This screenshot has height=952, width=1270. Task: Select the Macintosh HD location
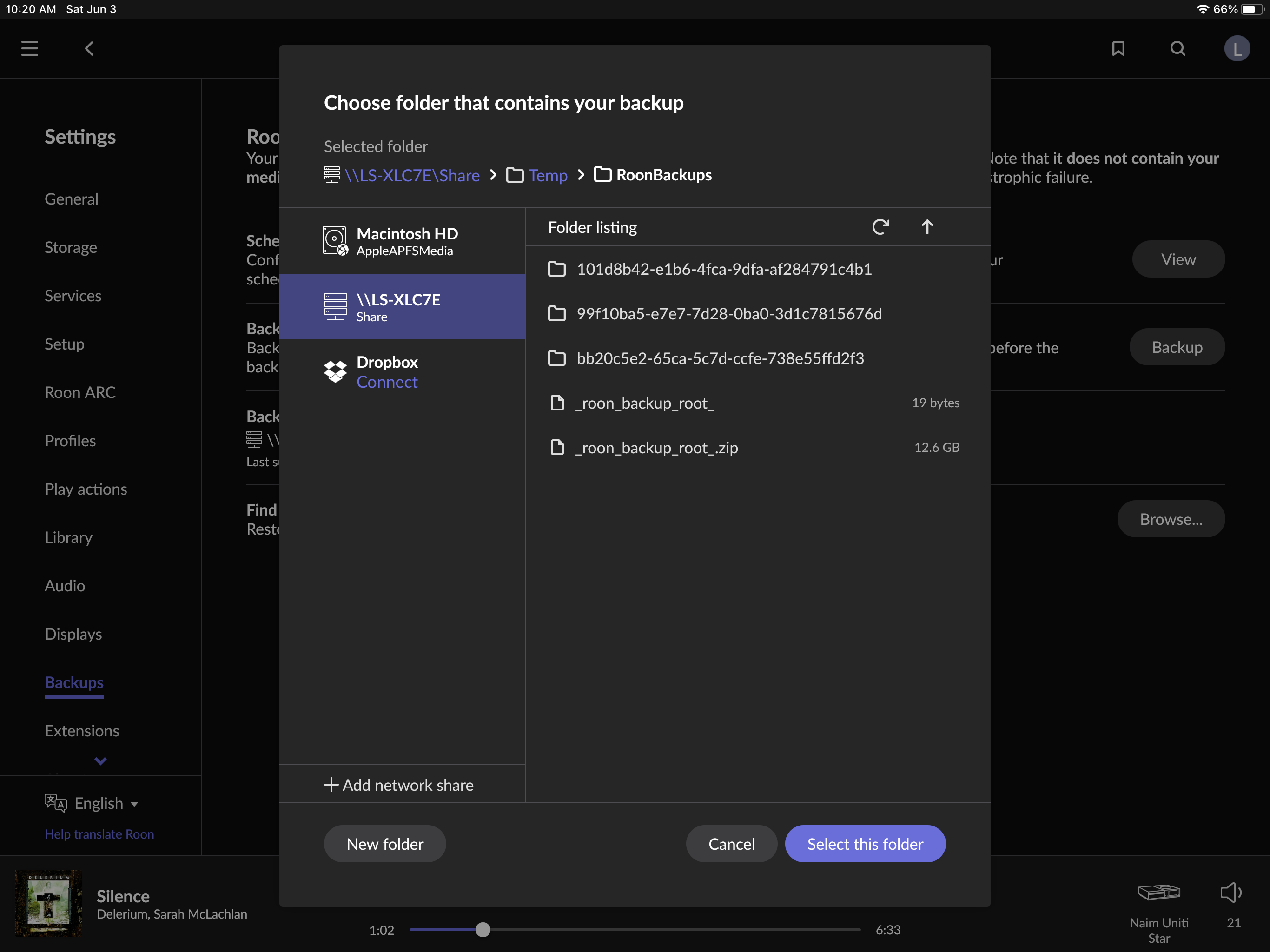402,241
